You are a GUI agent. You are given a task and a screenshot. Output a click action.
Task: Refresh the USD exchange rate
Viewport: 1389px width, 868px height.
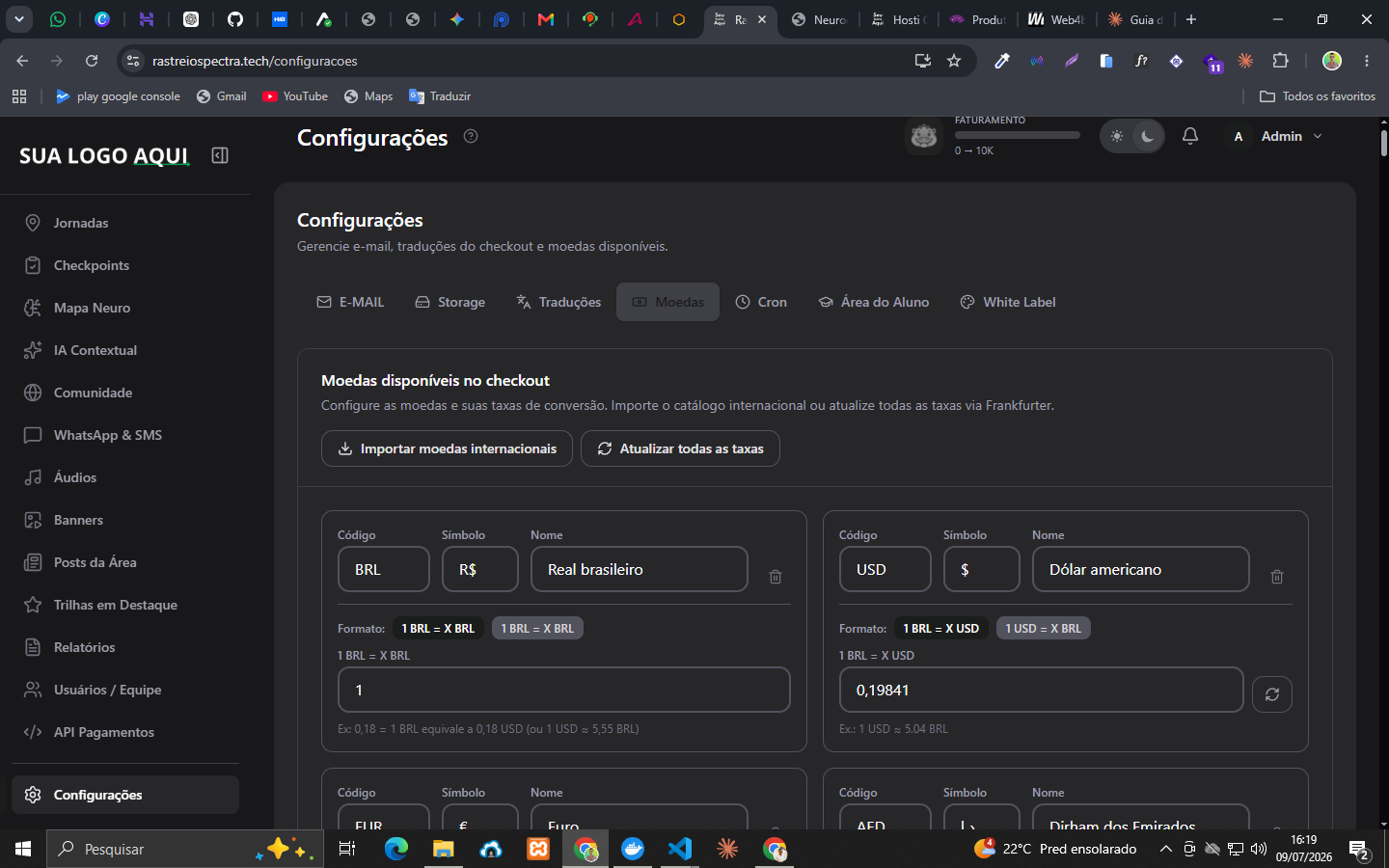pyautogui.click(x=1272, y=693)
